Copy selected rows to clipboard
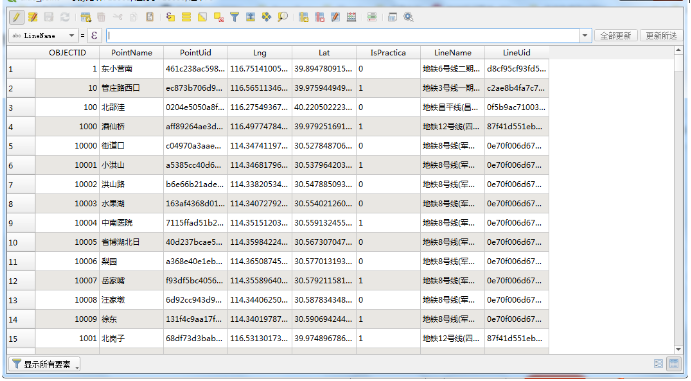Image resolution: width=691 pixels, height=381 pixels. [134, 17]
